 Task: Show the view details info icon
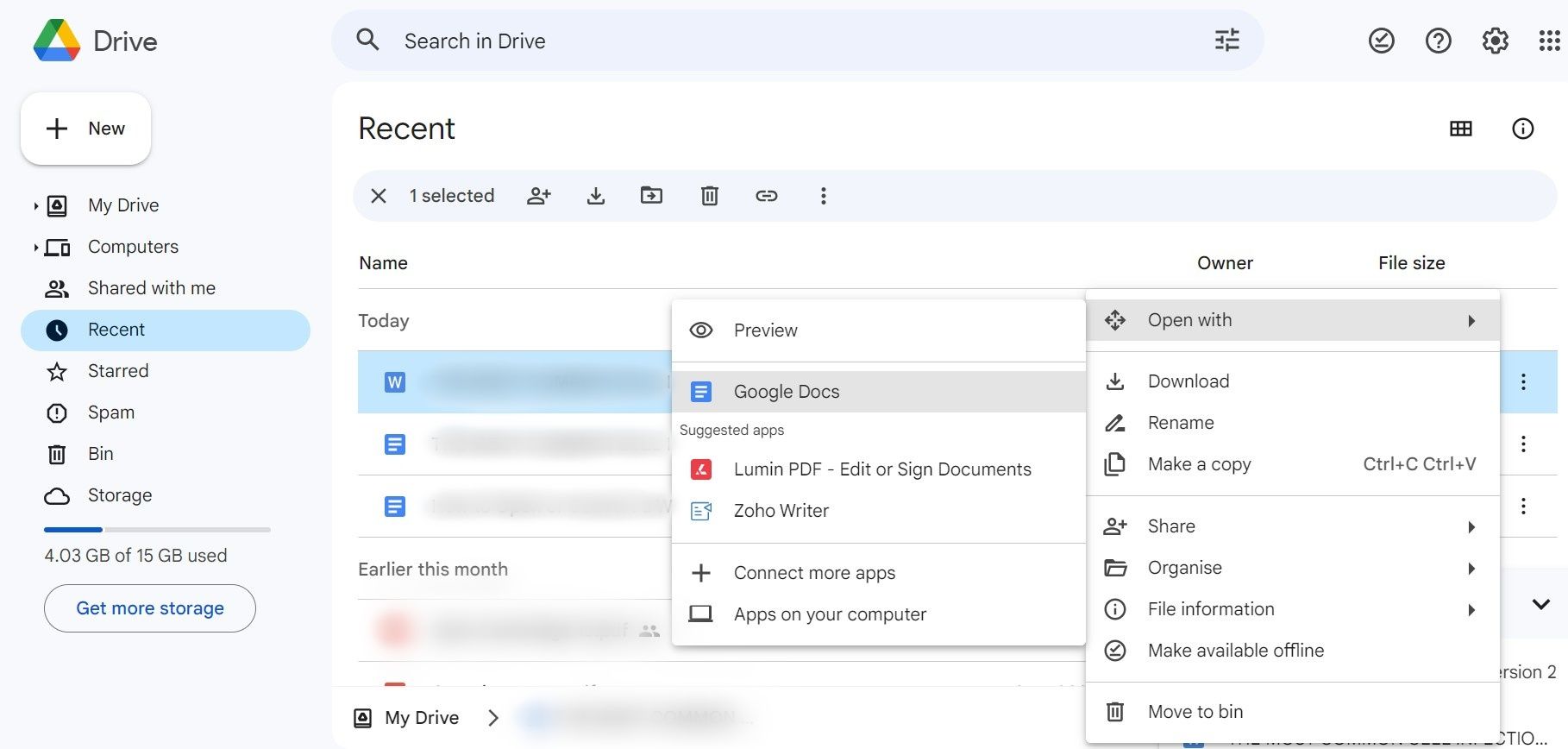click(1522, 129)
